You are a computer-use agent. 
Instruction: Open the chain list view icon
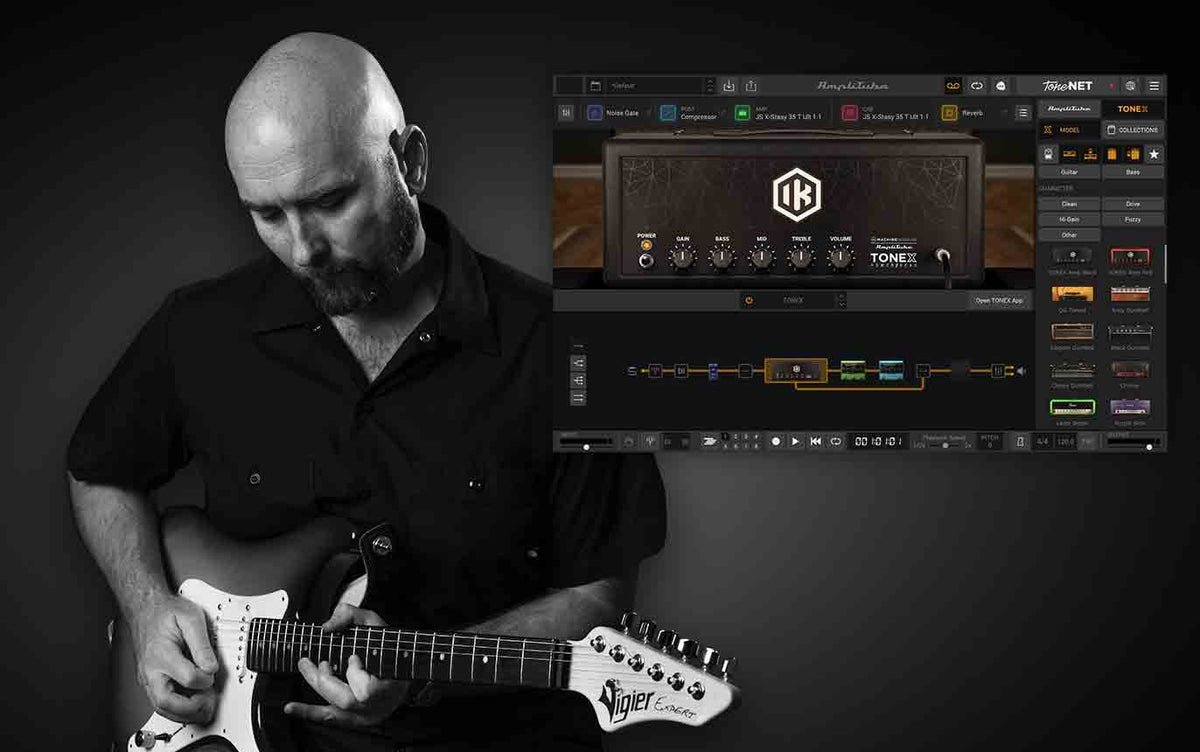pyautogui.click(x=1022, y=113)
